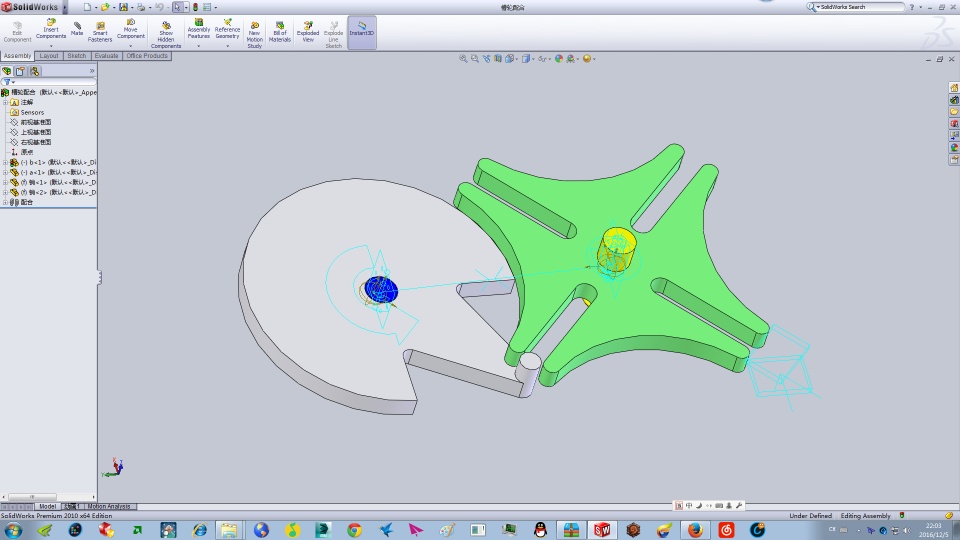
Task: Insert a Bill of Materials
Action: pyautogui.click(x=280, y=32)
